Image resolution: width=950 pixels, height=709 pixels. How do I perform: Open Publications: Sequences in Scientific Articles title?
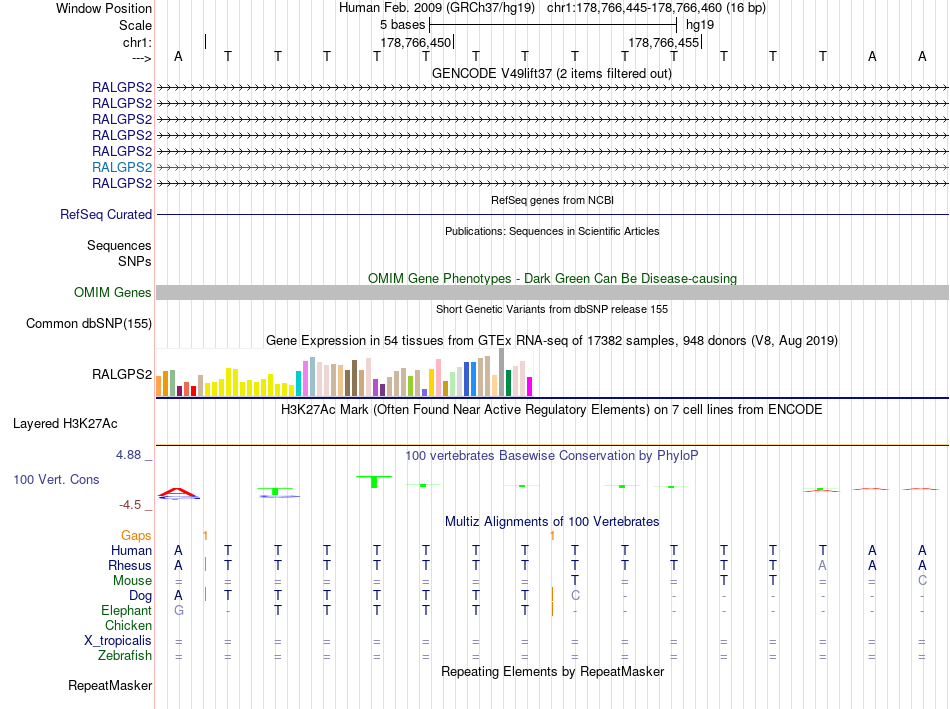[x=552, y=231]
